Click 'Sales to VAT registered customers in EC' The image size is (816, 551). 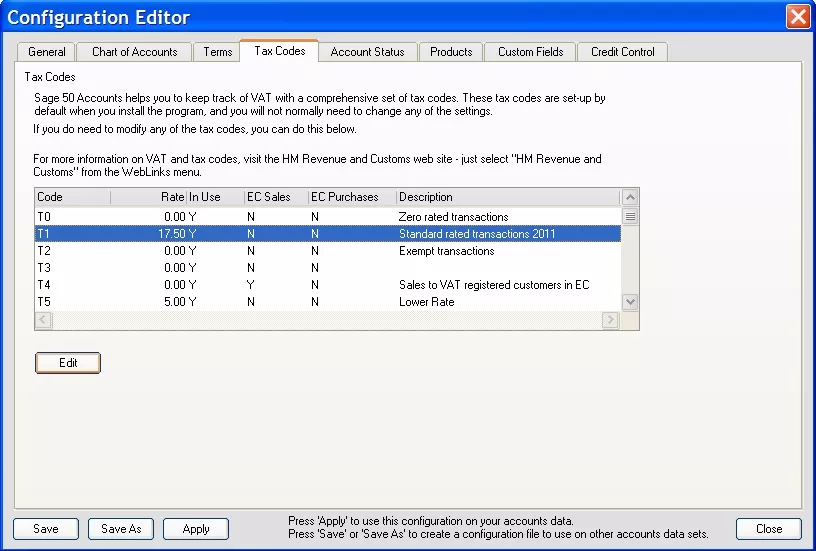[x=494, y=285]
